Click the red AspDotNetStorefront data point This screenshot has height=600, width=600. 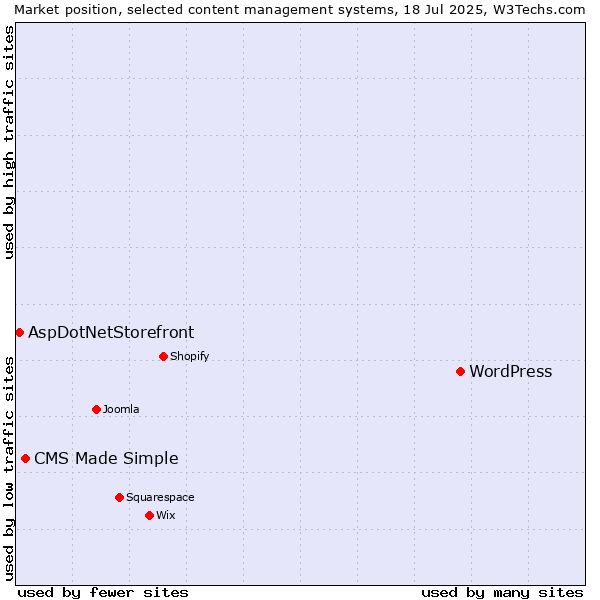(x=20, y=333)
